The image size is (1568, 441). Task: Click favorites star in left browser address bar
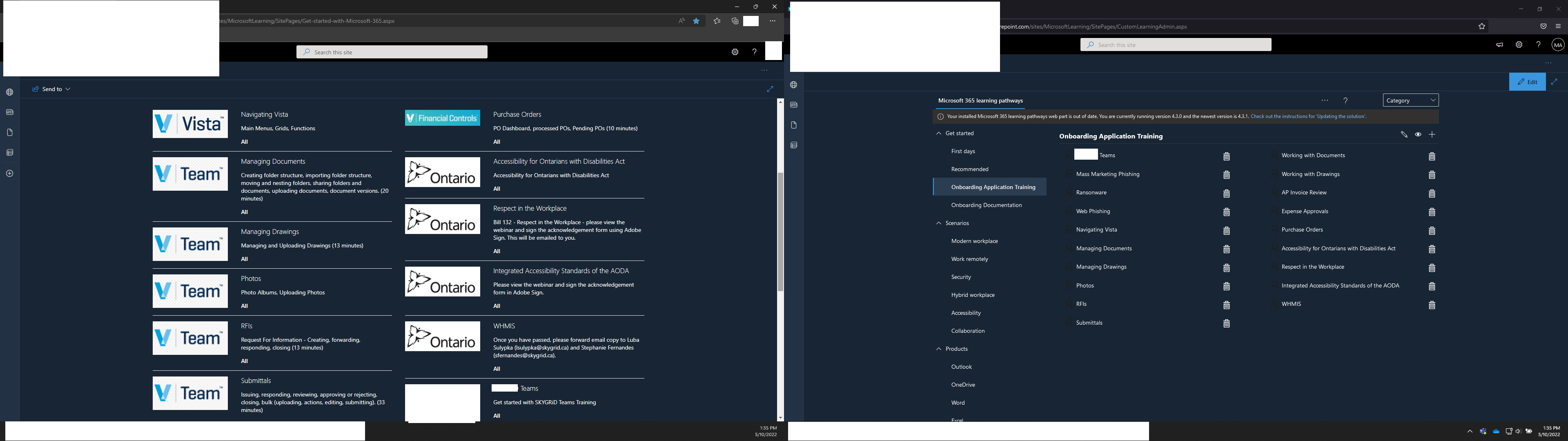(x=696, y=21)
